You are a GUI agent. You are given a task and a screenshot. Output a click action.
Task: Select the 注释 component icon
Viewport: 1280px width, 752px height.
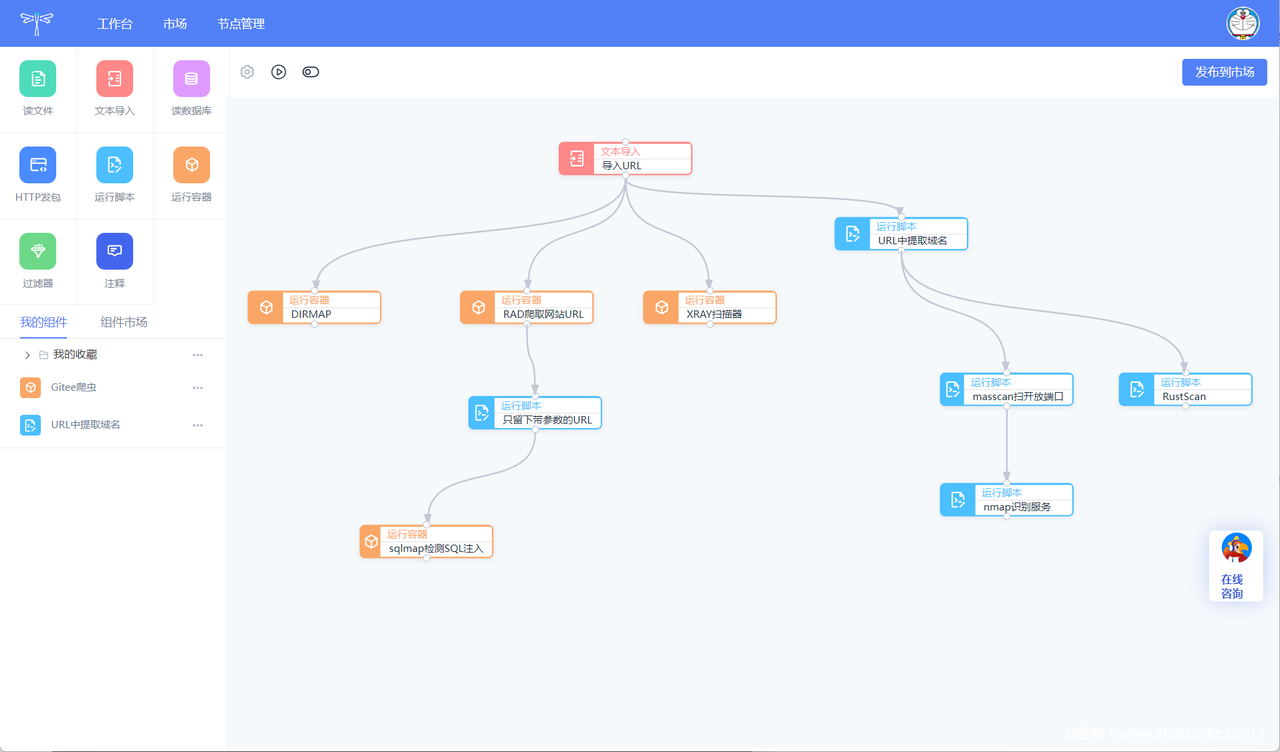tap(114, 251)
